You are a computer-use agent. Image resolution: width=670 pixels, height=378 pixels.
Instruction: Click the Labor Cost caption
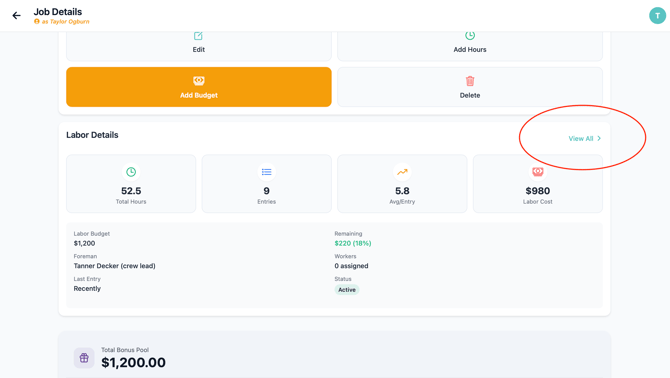point(538,202)
